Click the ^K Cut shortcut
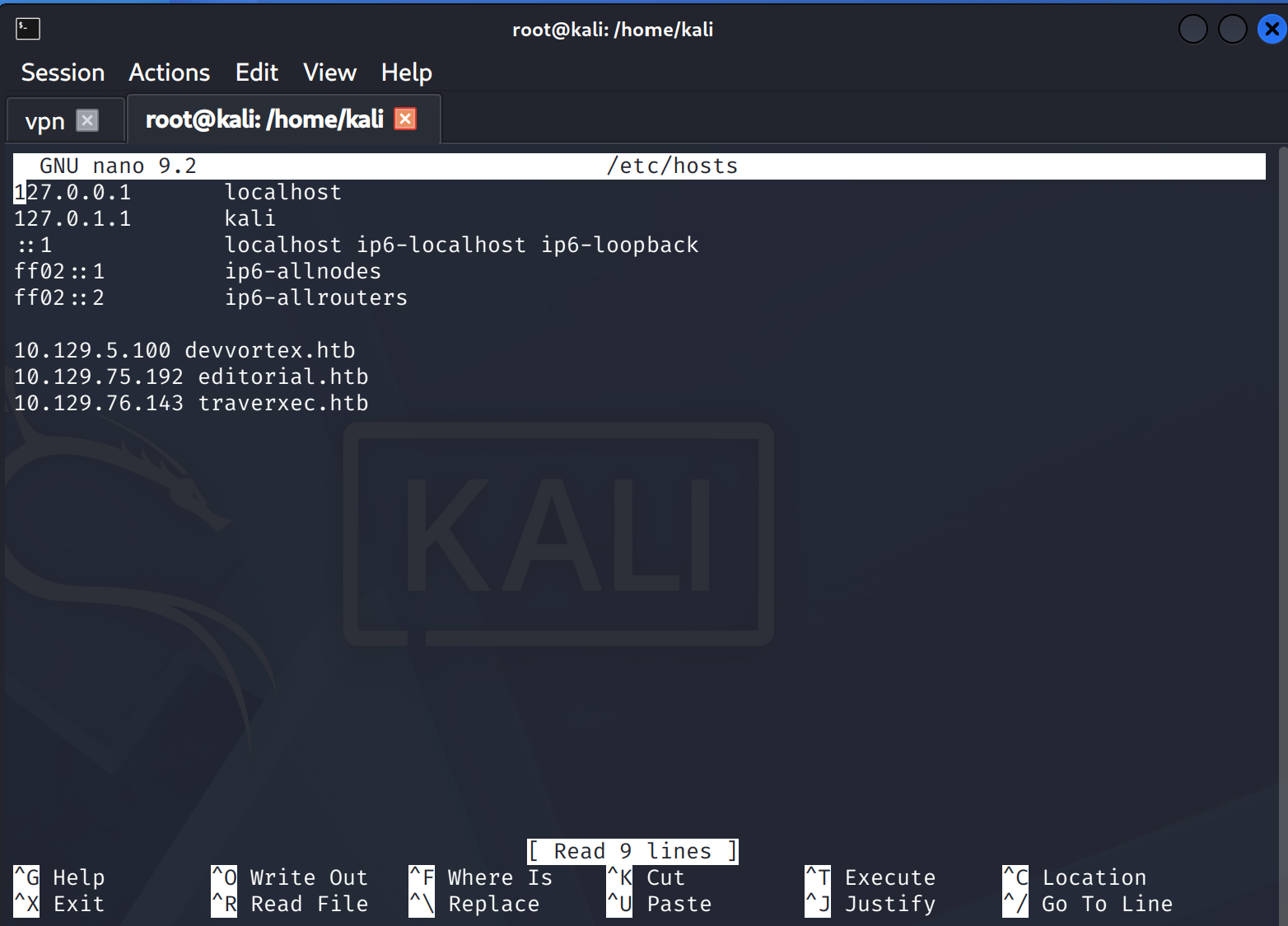The image size is (1288, 926). (646, 877)
